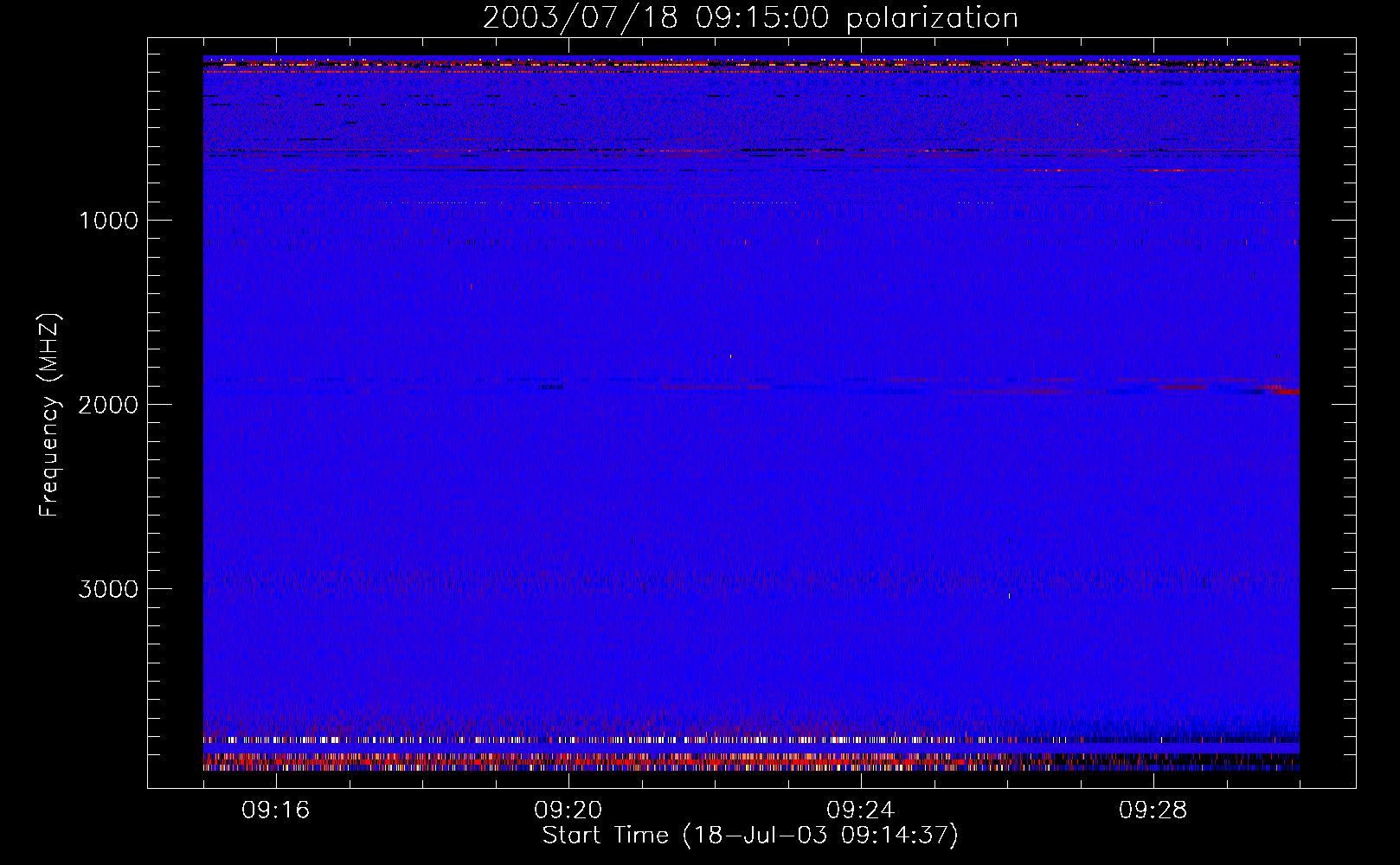This screenshot has width=1400, height=865.
Task: Select the "Start Time (18-Jul-03 09:14:37)" axis label
Action: (750, 836)
